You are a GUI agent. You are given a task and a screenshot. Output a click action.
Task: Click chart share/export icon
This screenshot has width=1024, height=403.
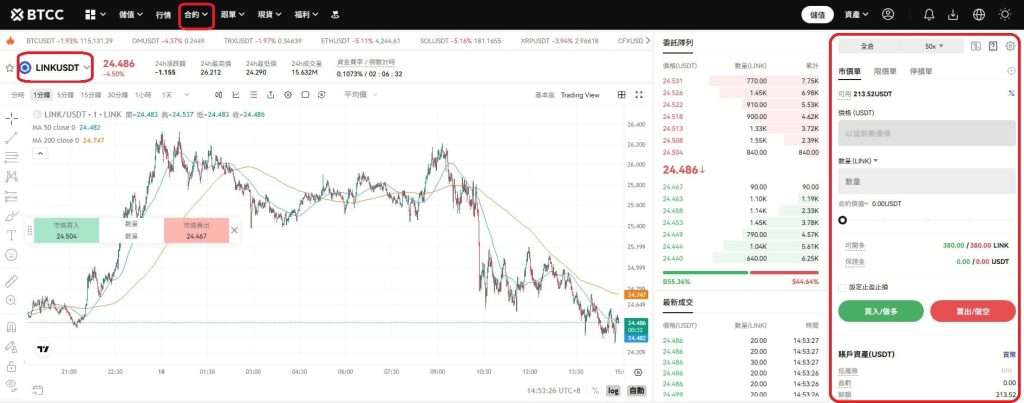click(270, 95)
